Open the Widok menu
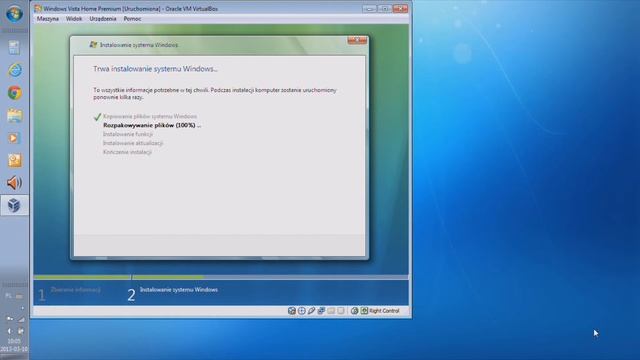 coord(74,19)
